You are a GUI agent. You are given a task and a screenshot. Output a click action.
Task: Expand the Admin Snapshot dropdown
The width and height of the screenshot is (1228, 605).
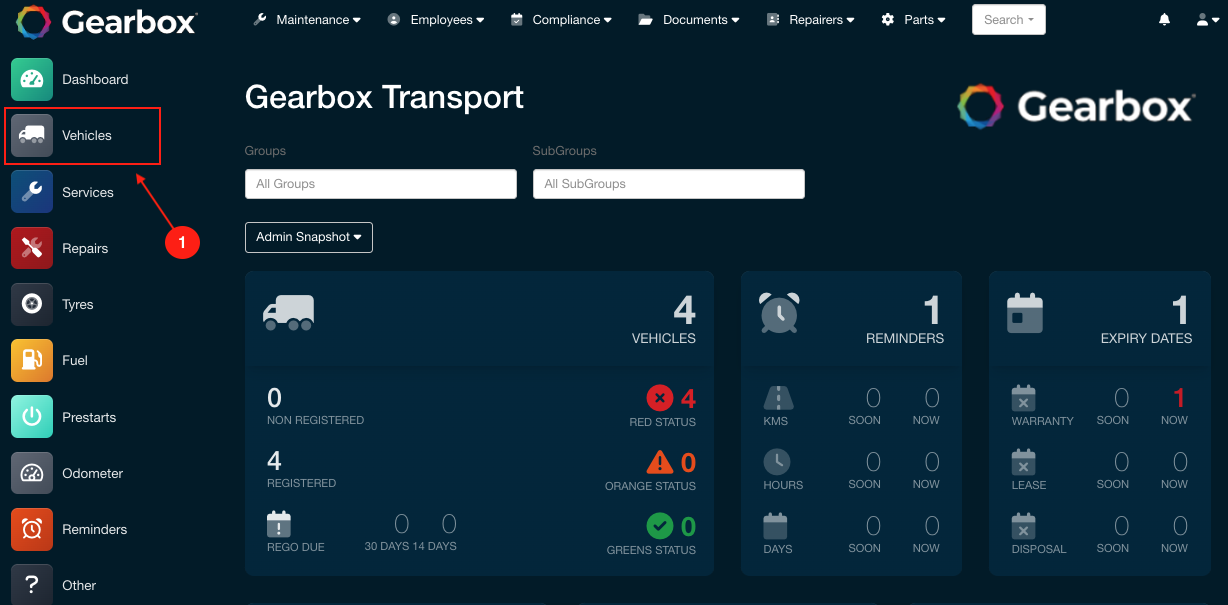point(309,237)
